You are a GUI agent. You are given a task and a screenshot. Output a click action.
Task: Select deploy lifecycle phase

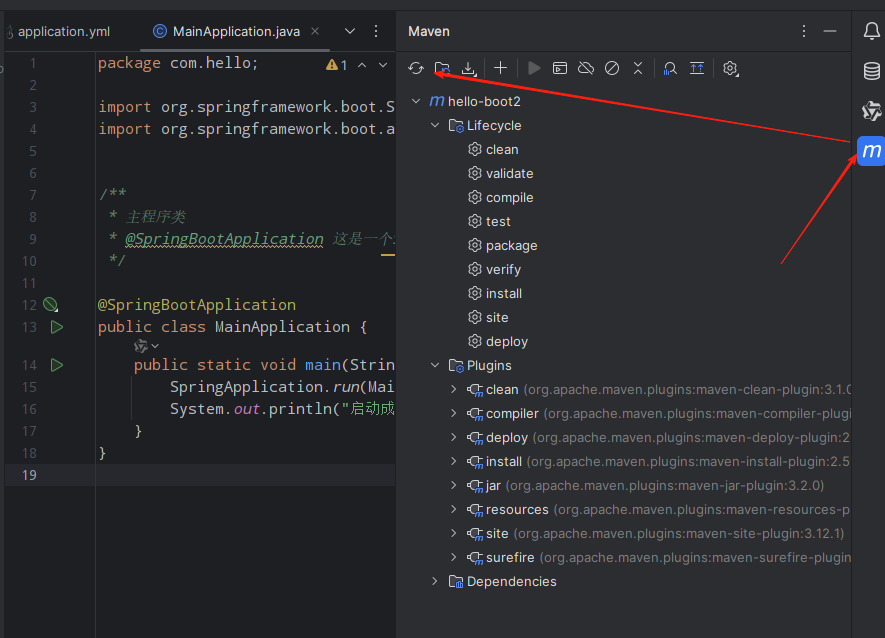[x=498, y=342]
